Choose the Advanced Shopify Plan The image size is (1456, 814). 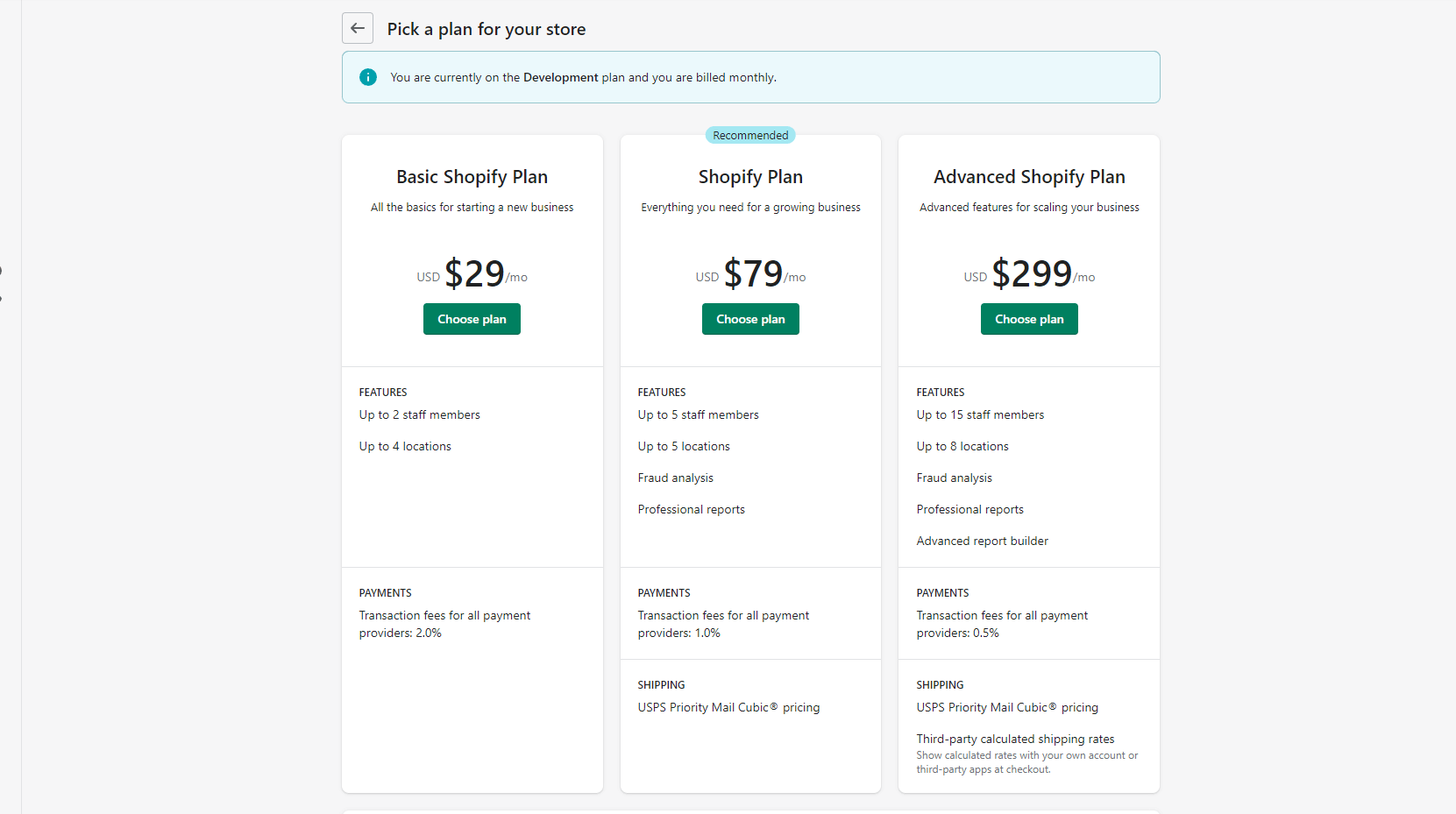[1029, 319]
